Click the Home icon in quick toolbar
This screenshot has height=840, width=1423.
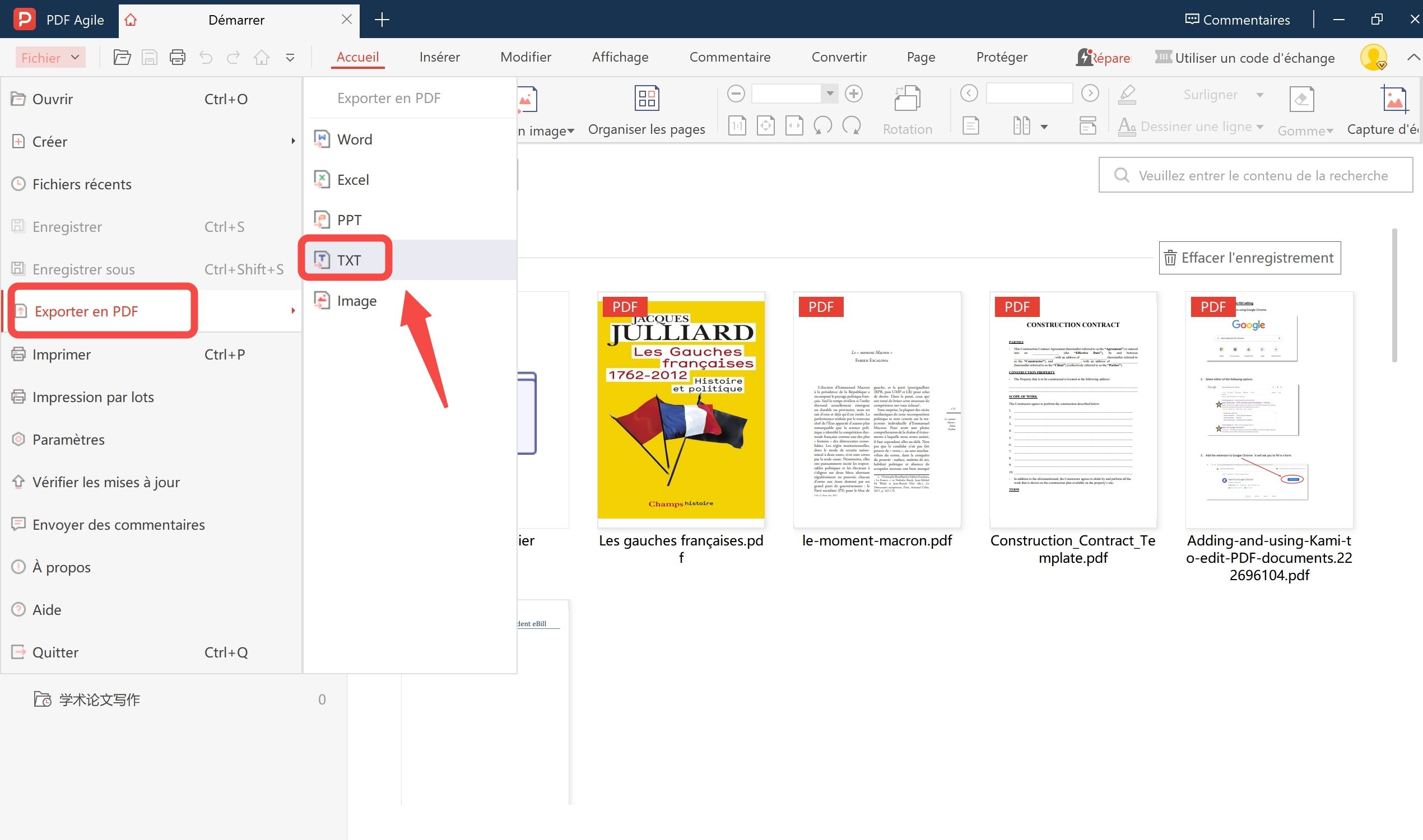tap(261, 57)
